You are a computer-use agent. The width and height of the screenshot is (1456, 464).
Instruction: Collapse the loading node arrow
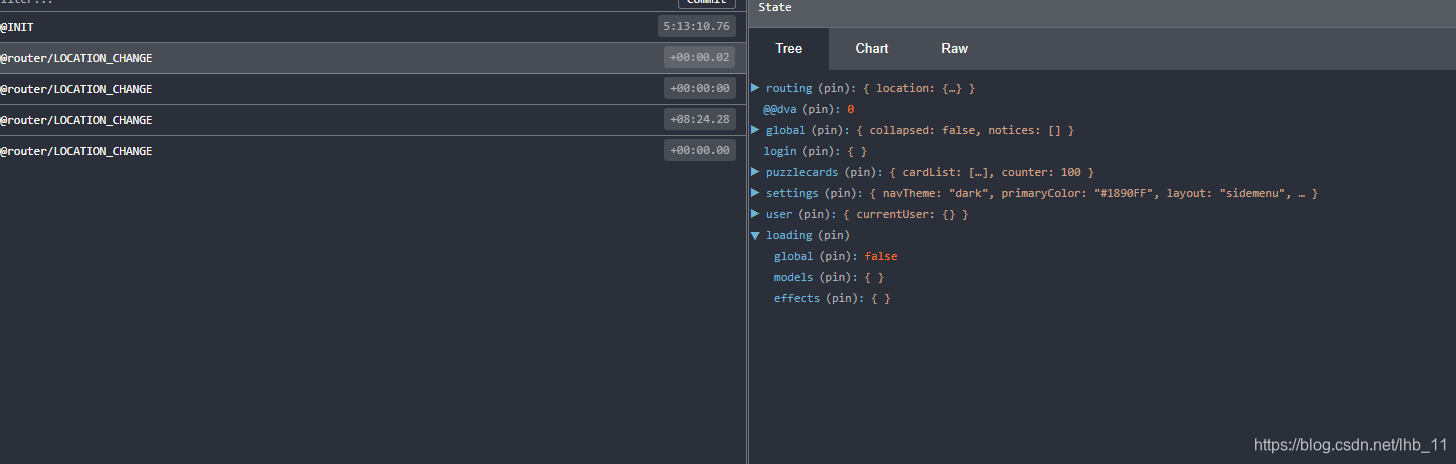click(x=756, y=235)
